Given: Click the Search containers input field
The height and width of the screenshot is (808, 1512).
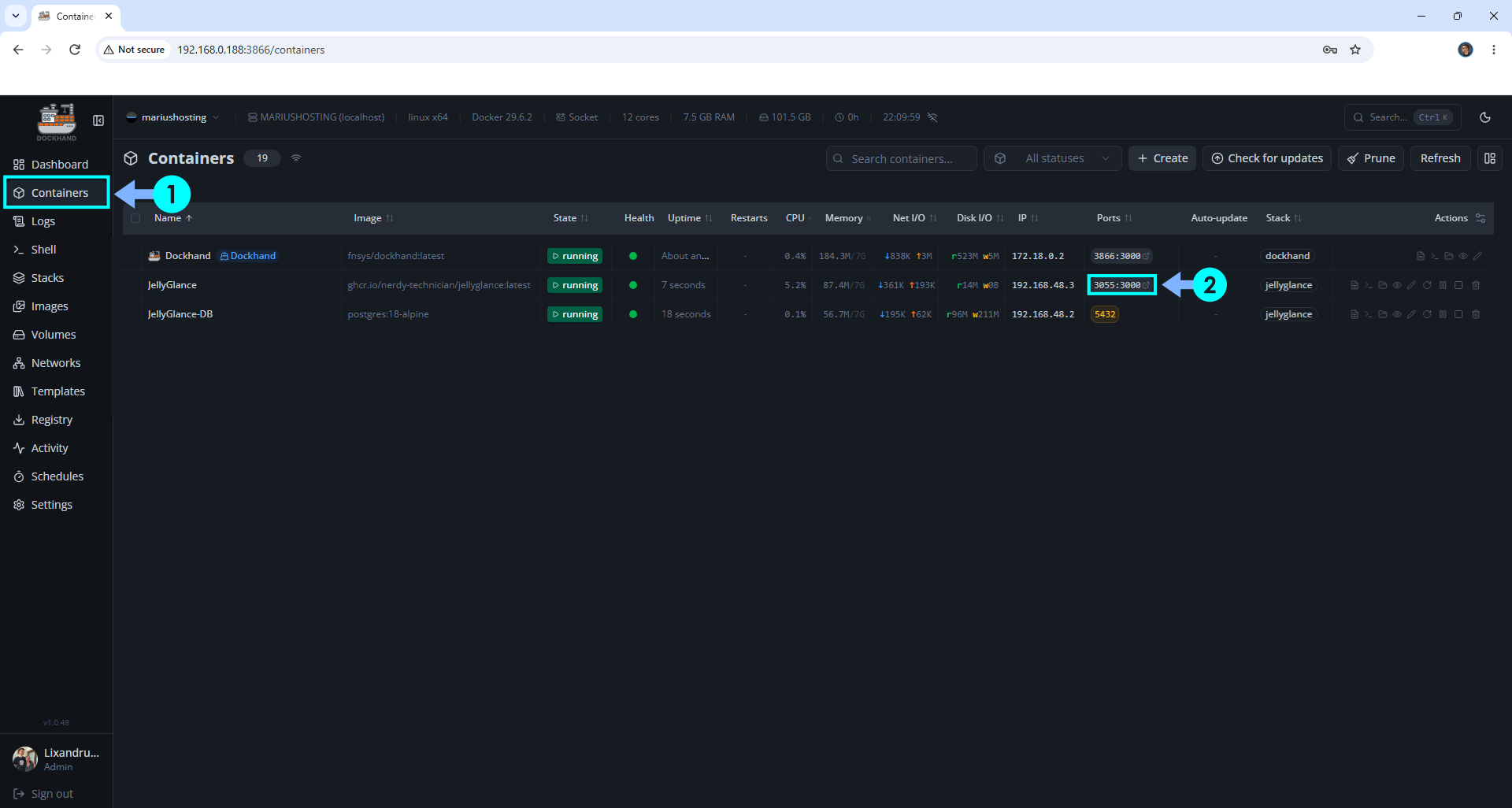Looking at the screenshot, I should click(x=902, y=158).
